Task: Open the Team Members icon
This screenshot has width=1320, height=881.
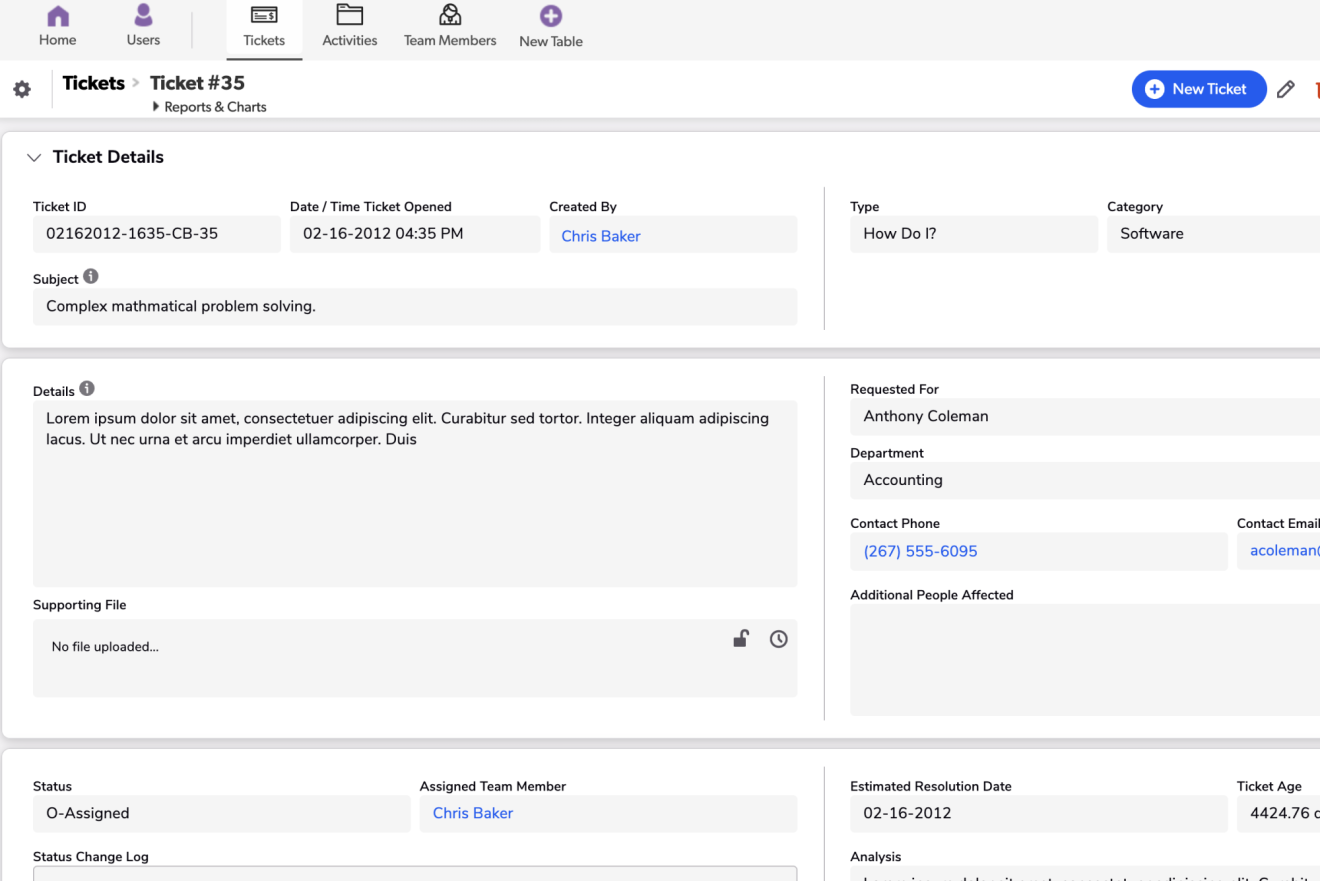Action: coord(450,16)
